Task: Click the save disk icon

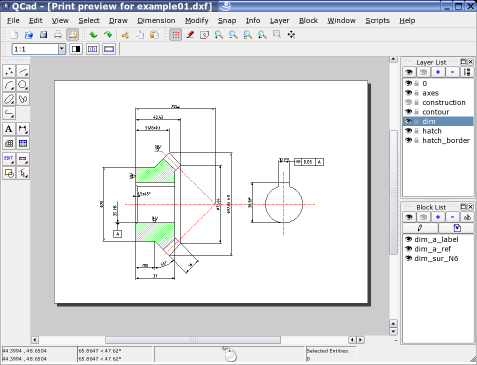Action: 43,35
